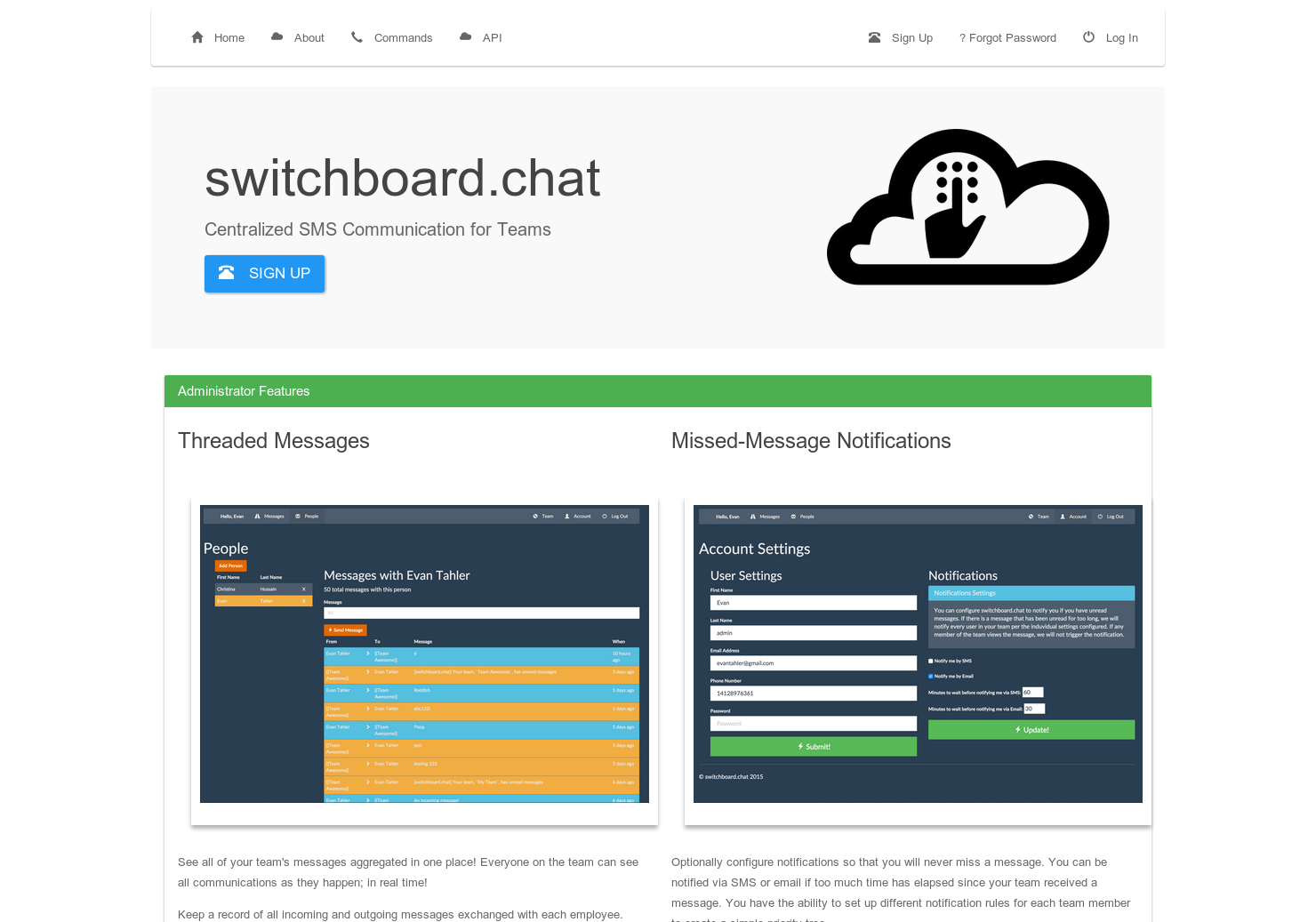Click the cloud icon beside About
Image resolution: width=1316 pixels, height=922 pixels.
click(276, 37)
